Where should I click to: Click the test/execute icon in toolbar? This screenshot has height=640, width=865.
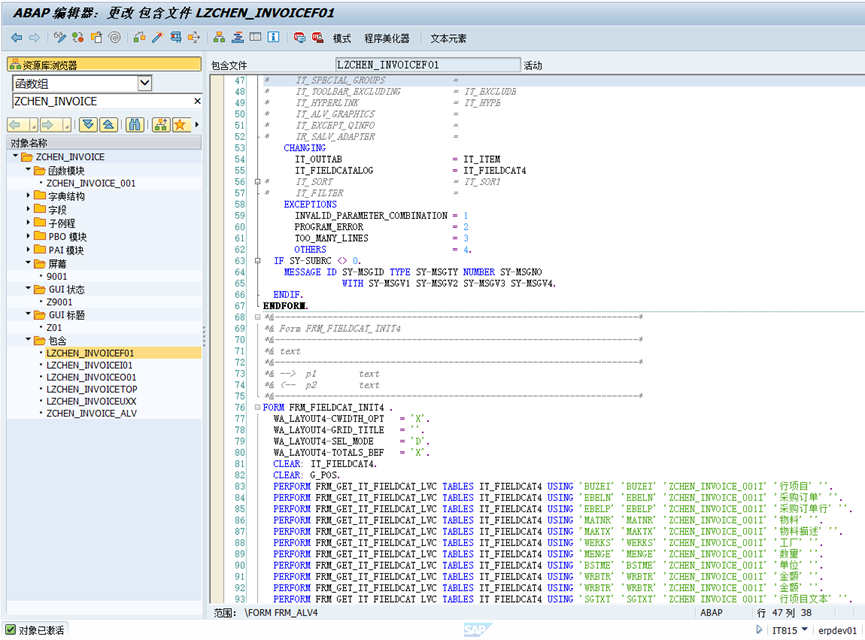176,38
